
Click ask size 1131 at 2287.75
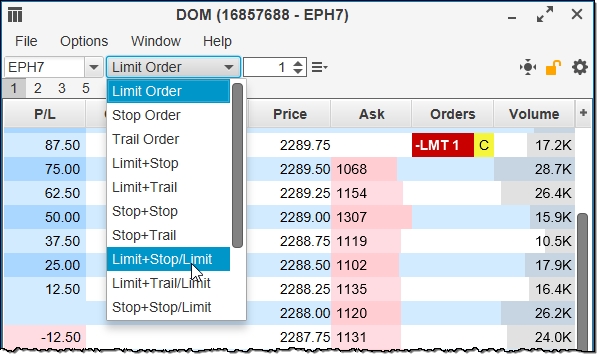click(351, 337)
